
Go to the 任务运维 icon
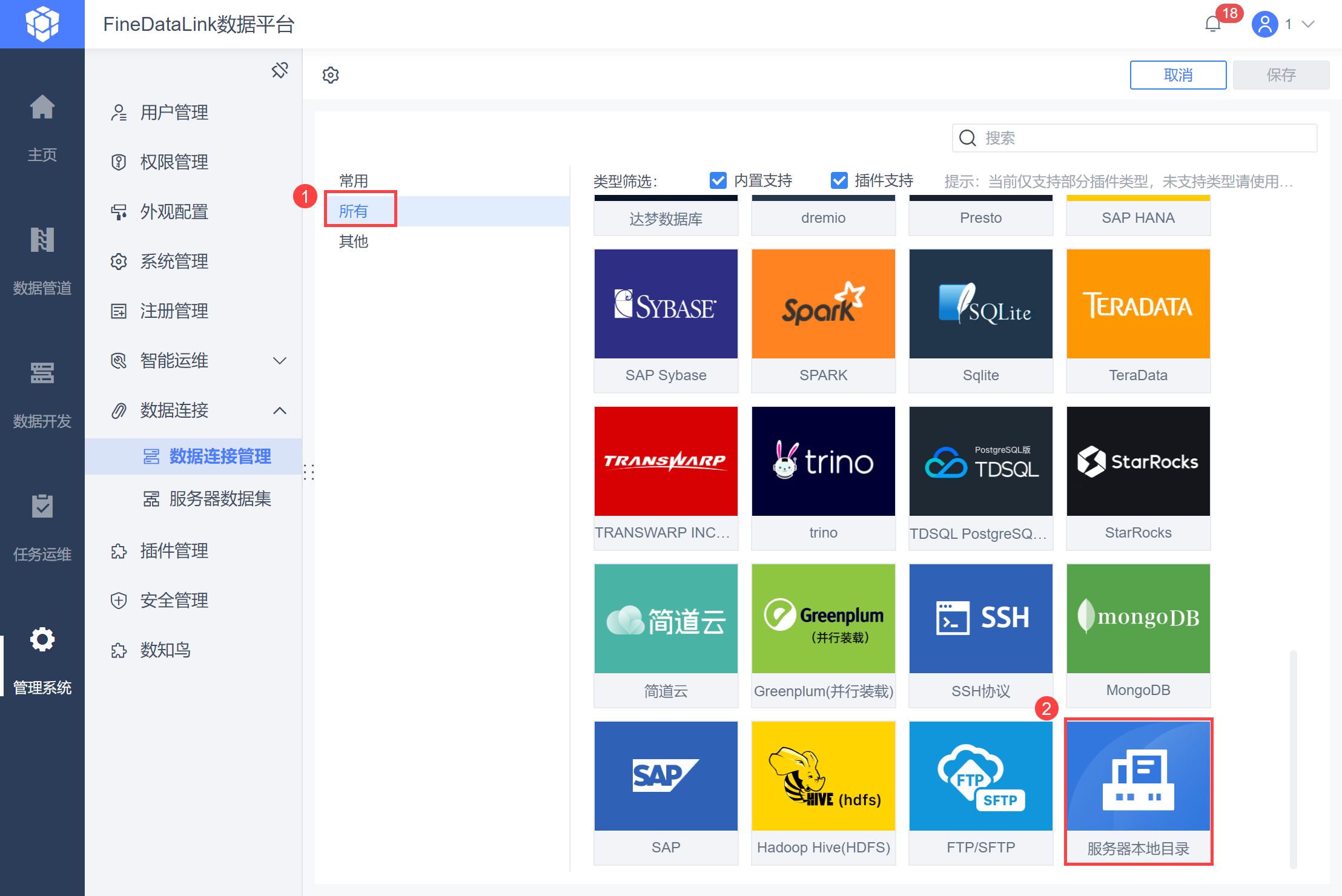(x=42, y=506)
